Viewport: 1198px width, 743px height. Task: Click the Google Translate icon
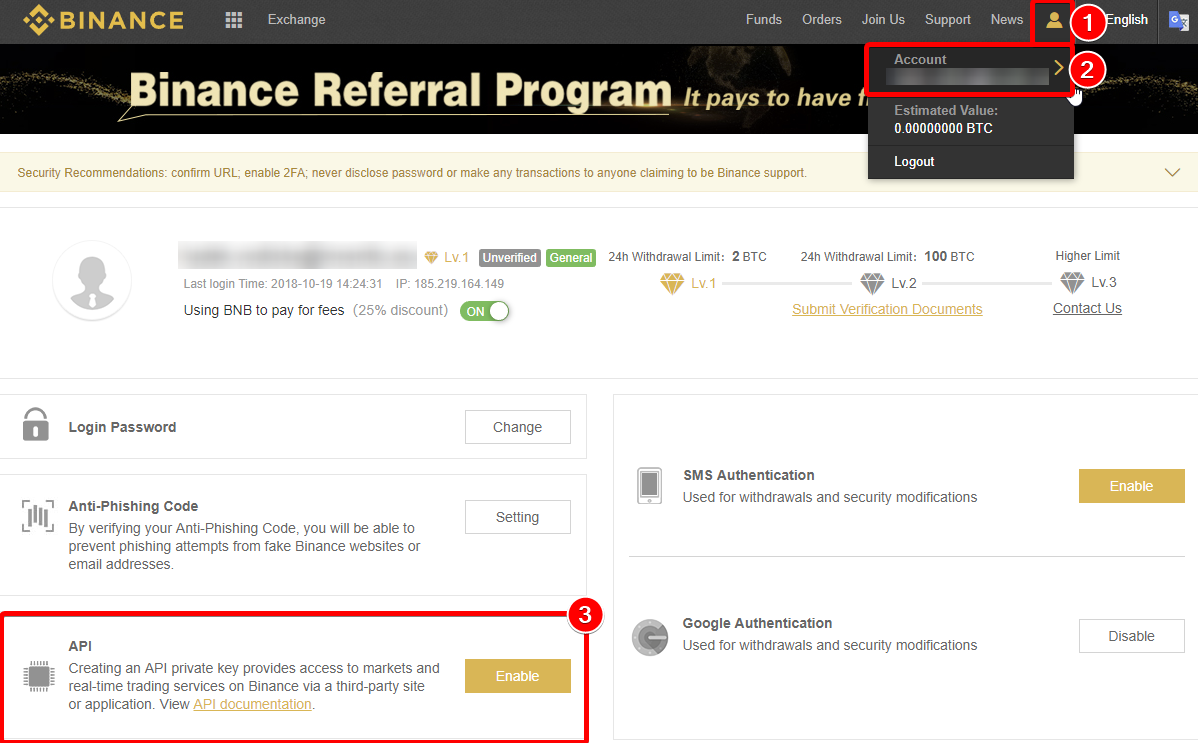click(x=1178, y=21)
